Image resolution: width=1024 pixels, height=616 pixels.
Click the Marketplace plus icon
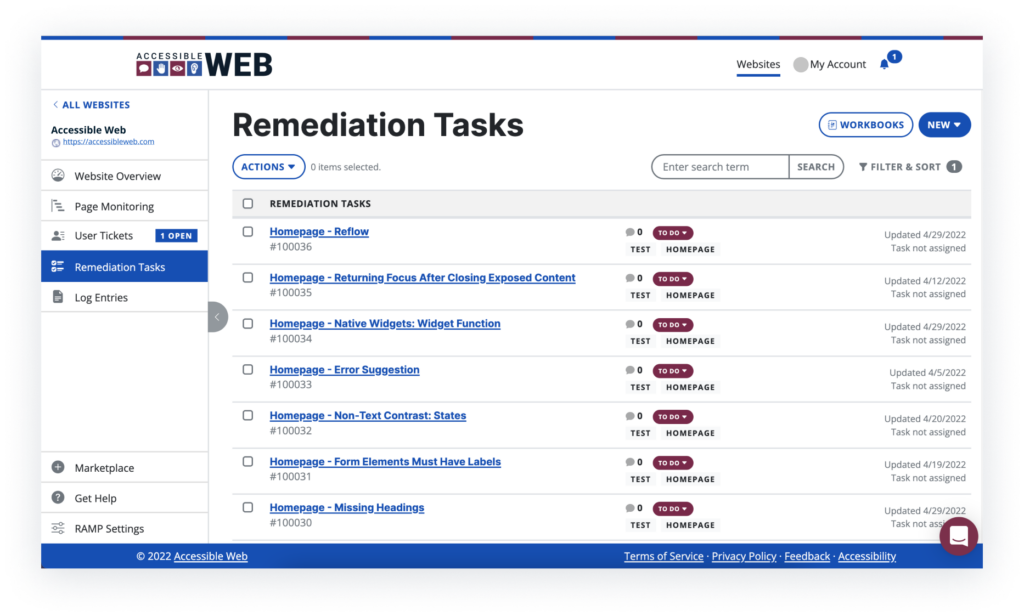pos(58,467)
